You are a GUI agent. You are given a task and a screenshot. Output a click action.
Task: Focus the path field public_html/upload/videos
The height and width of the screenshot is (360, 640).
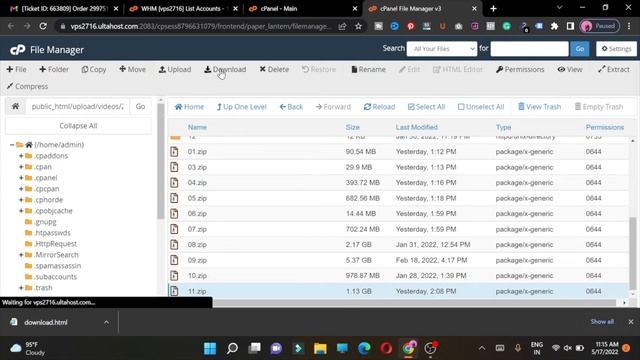(78, 106)
